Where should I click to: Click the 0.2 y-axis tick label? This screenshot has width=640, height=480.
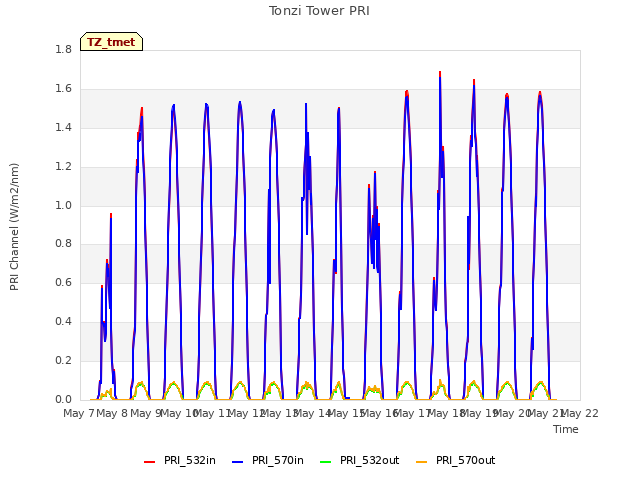pos(63,360)
